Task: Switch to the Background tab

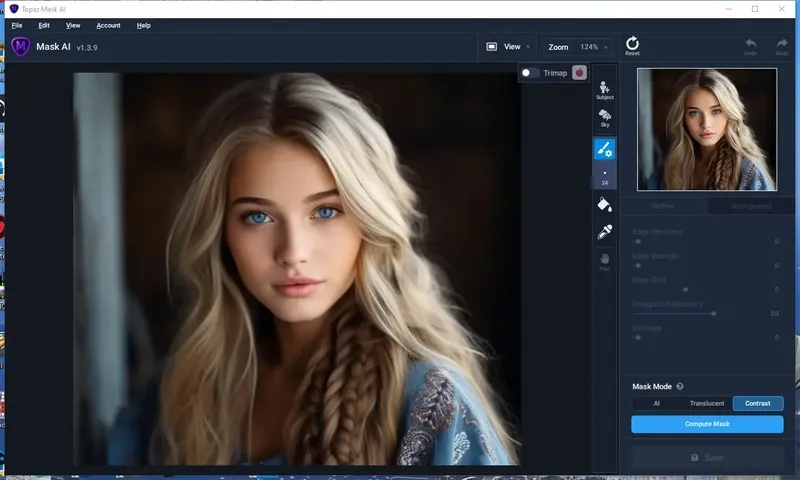Action: pyautogui.click(x=751, y=206)
